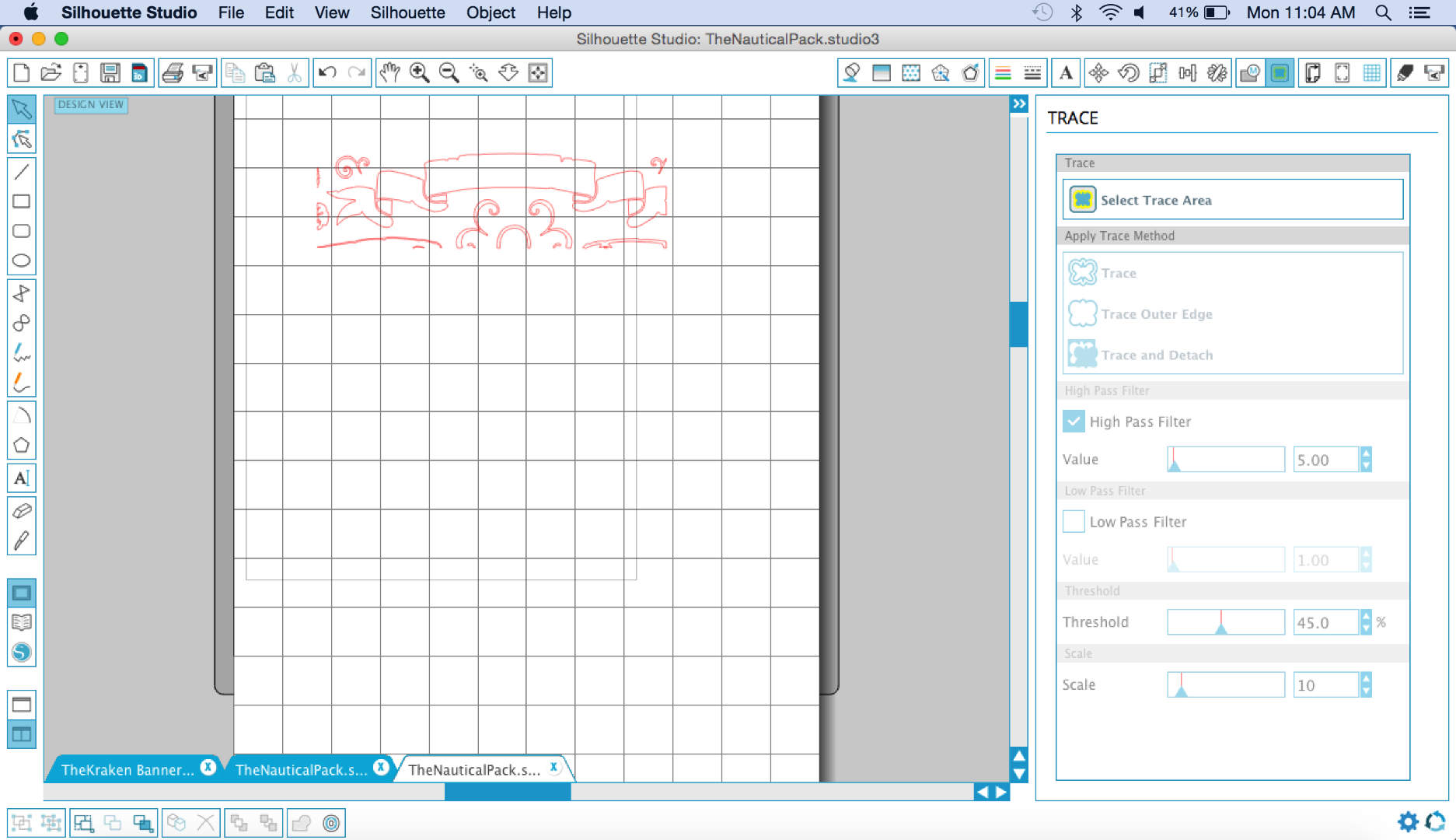
Task: Open the Line Color panel
Action: 1003,73
